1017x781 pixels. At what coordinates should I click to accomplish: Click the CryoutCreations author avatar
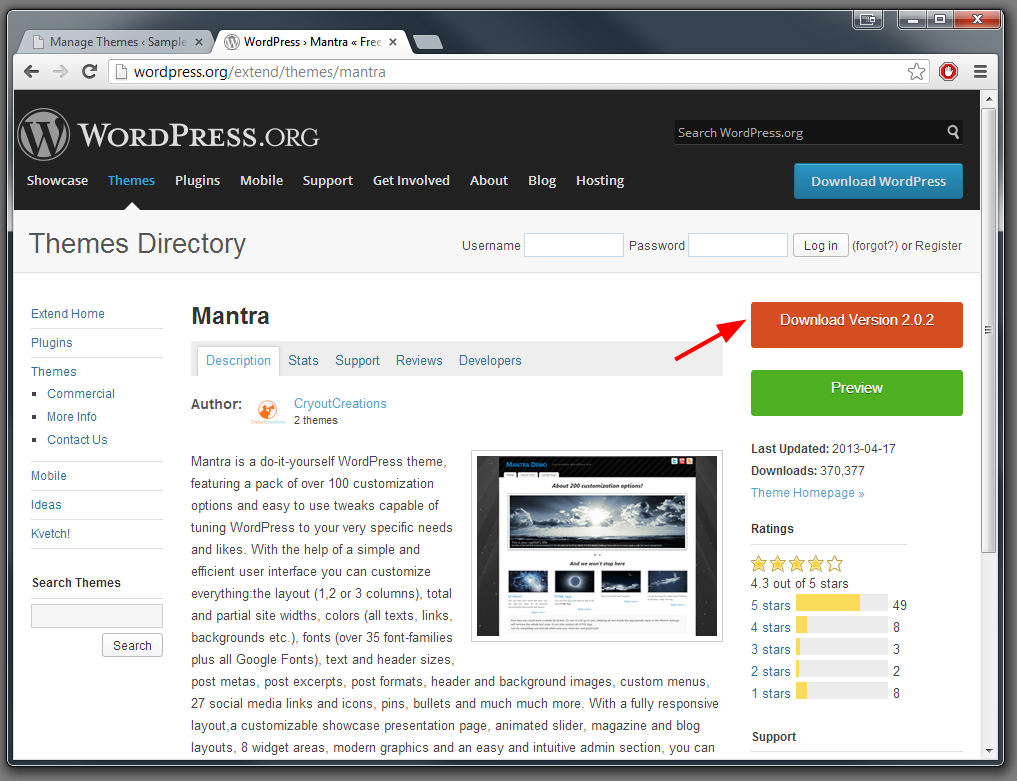(268, 411)
